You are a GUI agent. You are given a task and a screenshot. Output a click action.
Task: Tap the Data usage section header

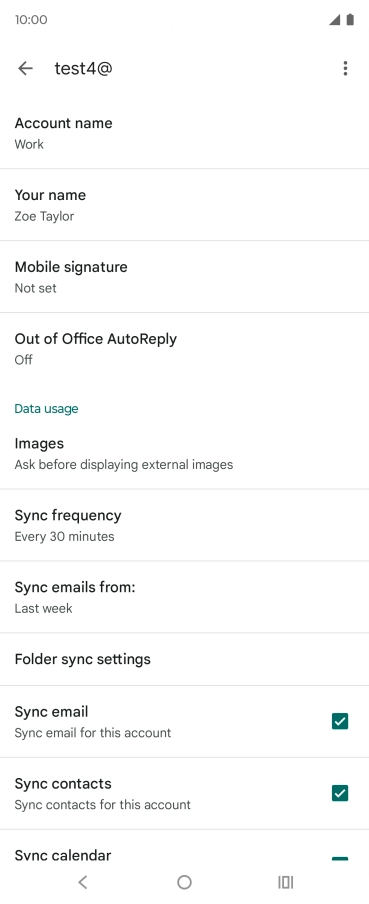(46, 409)
